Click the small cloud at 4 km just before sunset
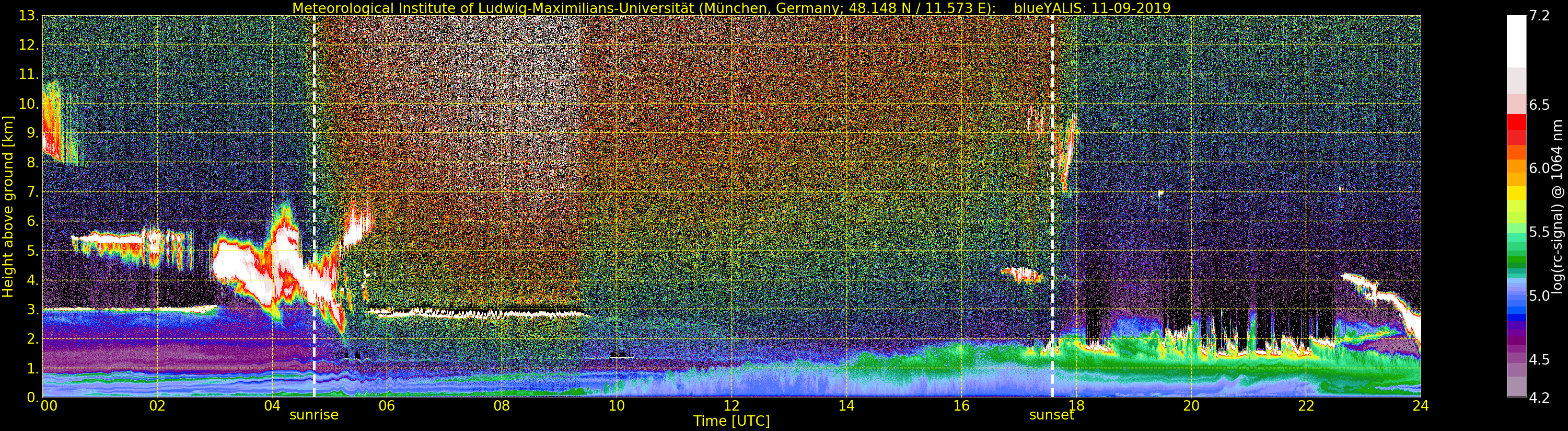The width and height of the screenshot is (1568, 431). (1023, 274)
